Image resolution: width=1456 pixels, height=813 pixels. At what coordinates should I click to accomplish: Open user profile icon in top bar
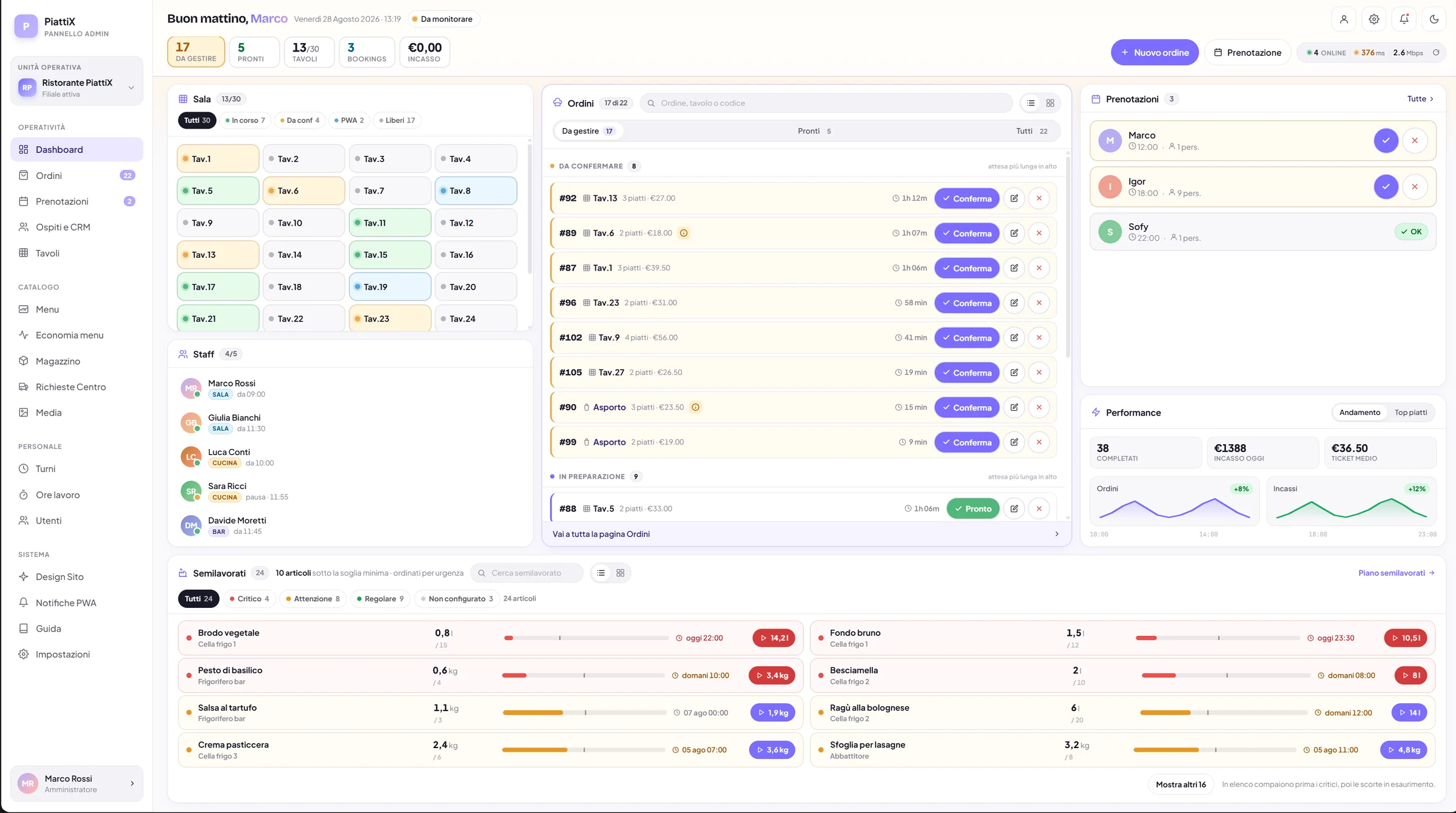point(1344,19)
